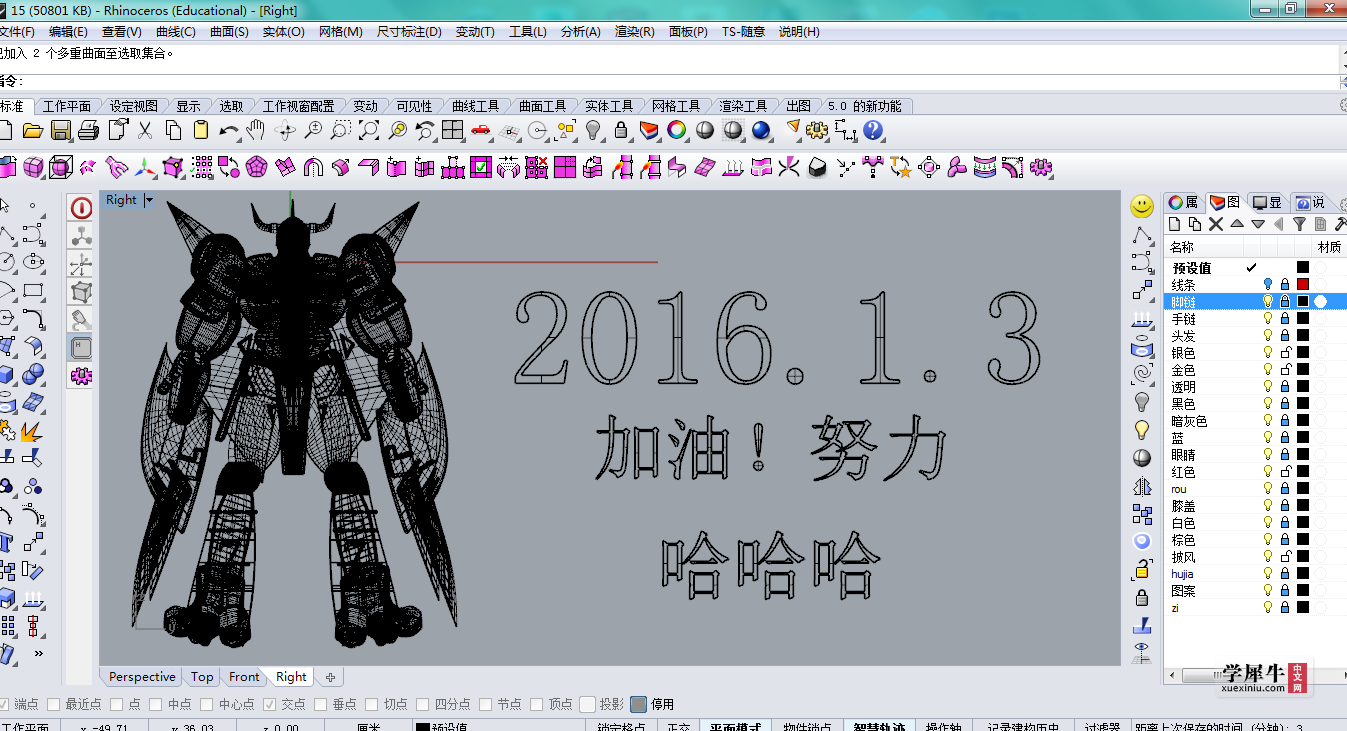
Task: Toggle 停用 osnap disable checkbox
Action: (x=638, y=704)
